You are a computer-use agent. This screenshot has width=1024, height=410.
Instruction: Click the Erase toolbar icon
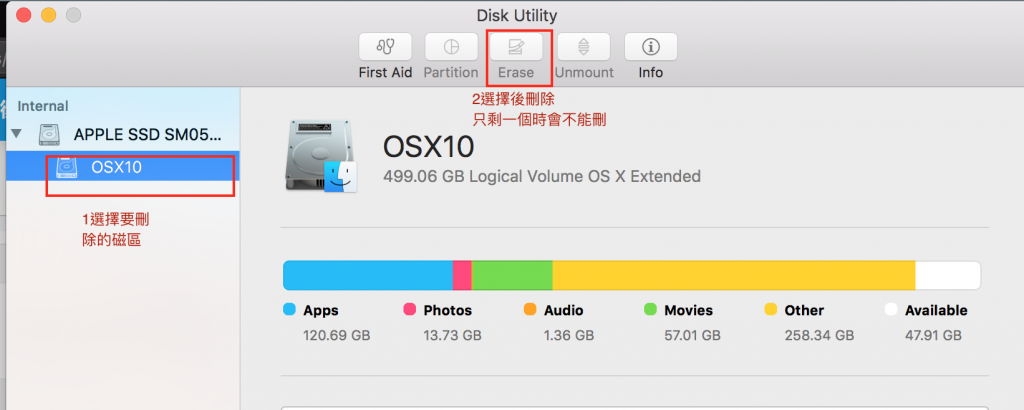[516, 47]
